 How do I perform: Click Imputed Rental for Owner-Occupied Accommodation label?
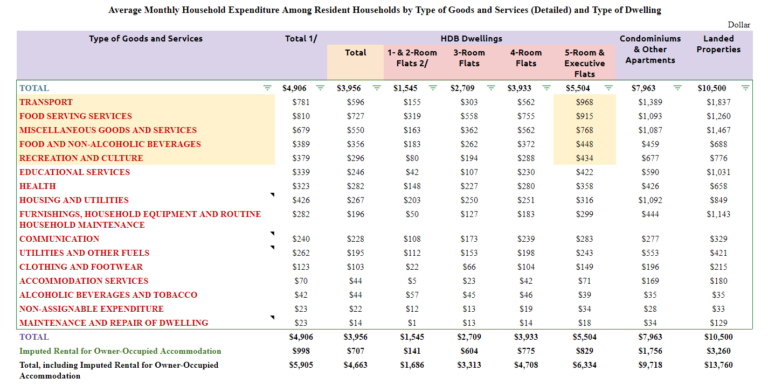[x=120, y=351]
